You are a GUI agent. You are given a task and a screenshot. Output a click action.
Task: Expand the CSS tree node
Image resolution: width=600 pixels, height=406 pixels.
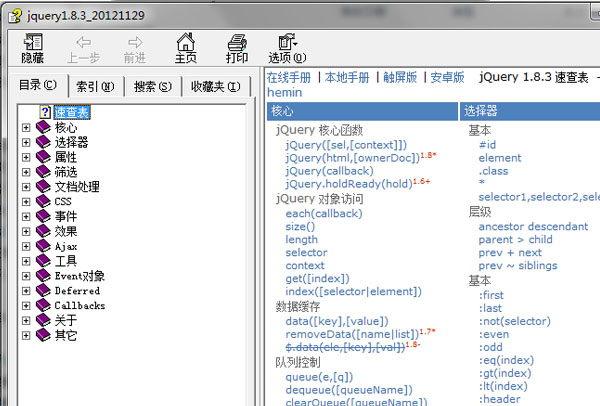27,201
